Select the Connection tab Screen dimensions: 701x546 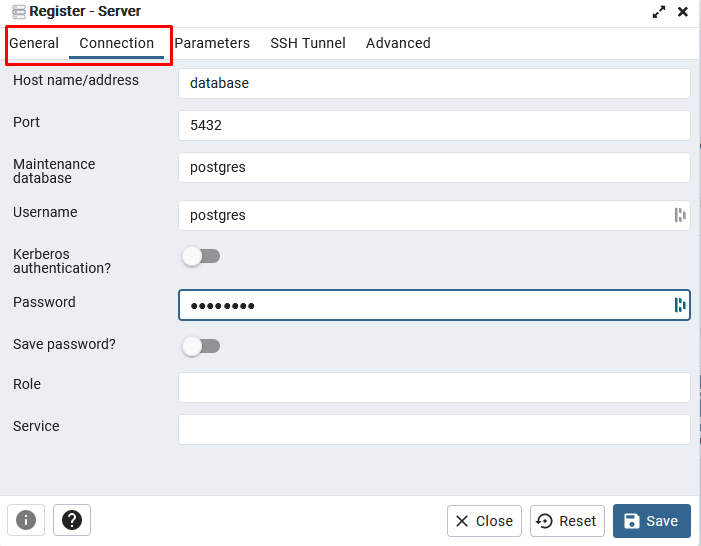point(116,43)
